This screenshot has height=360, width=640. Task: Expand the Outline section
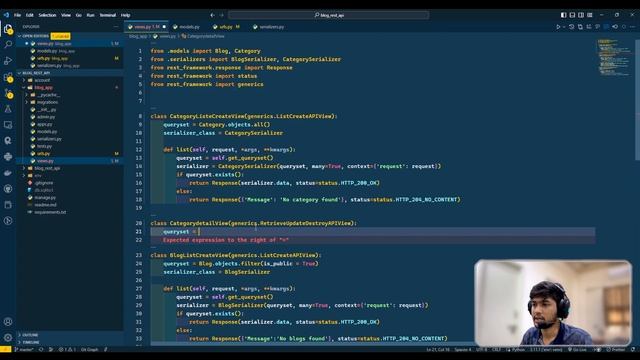[x=19, y=335]
